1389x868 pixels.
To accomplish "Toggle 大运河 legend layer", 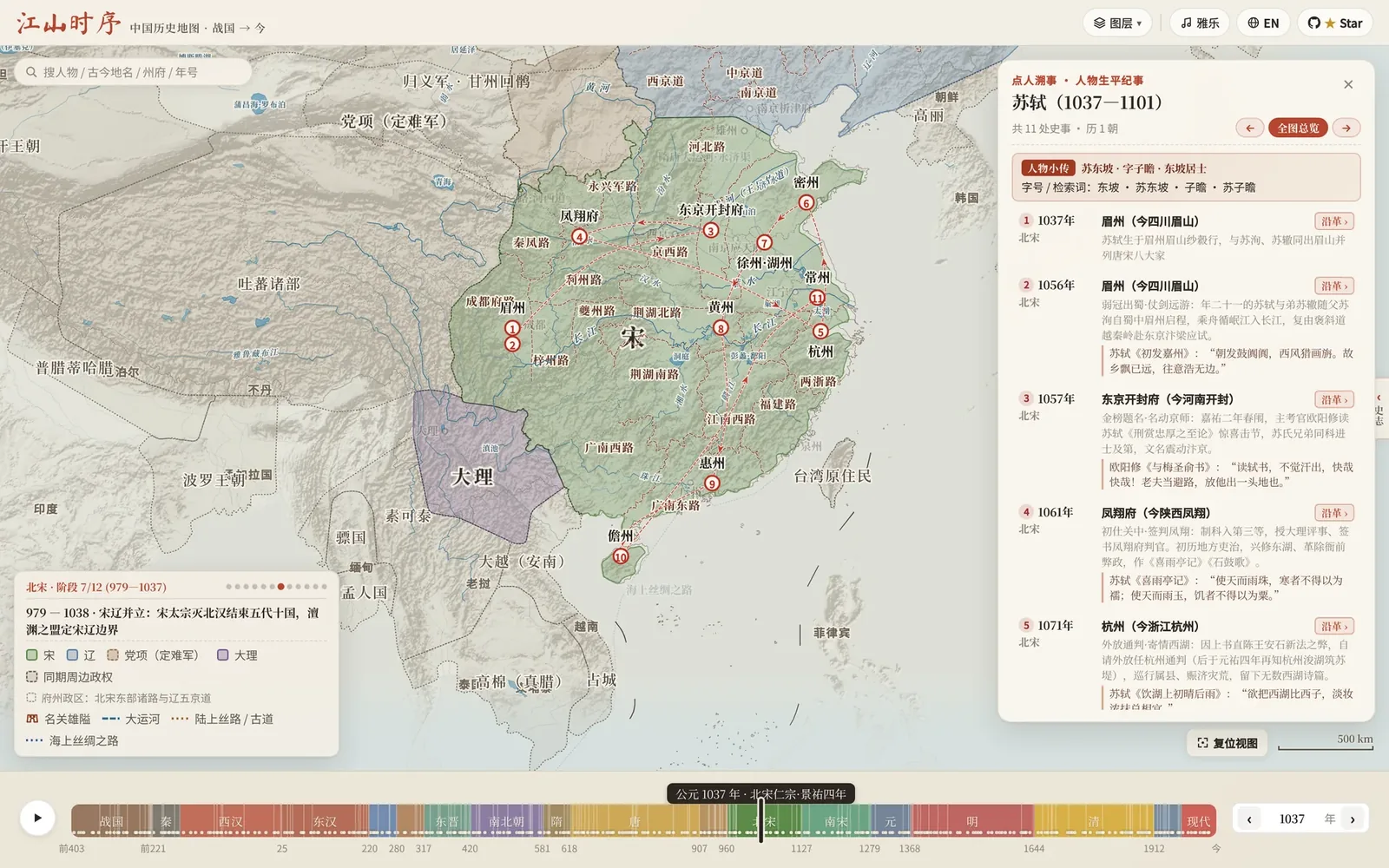I will pos(131,719).
